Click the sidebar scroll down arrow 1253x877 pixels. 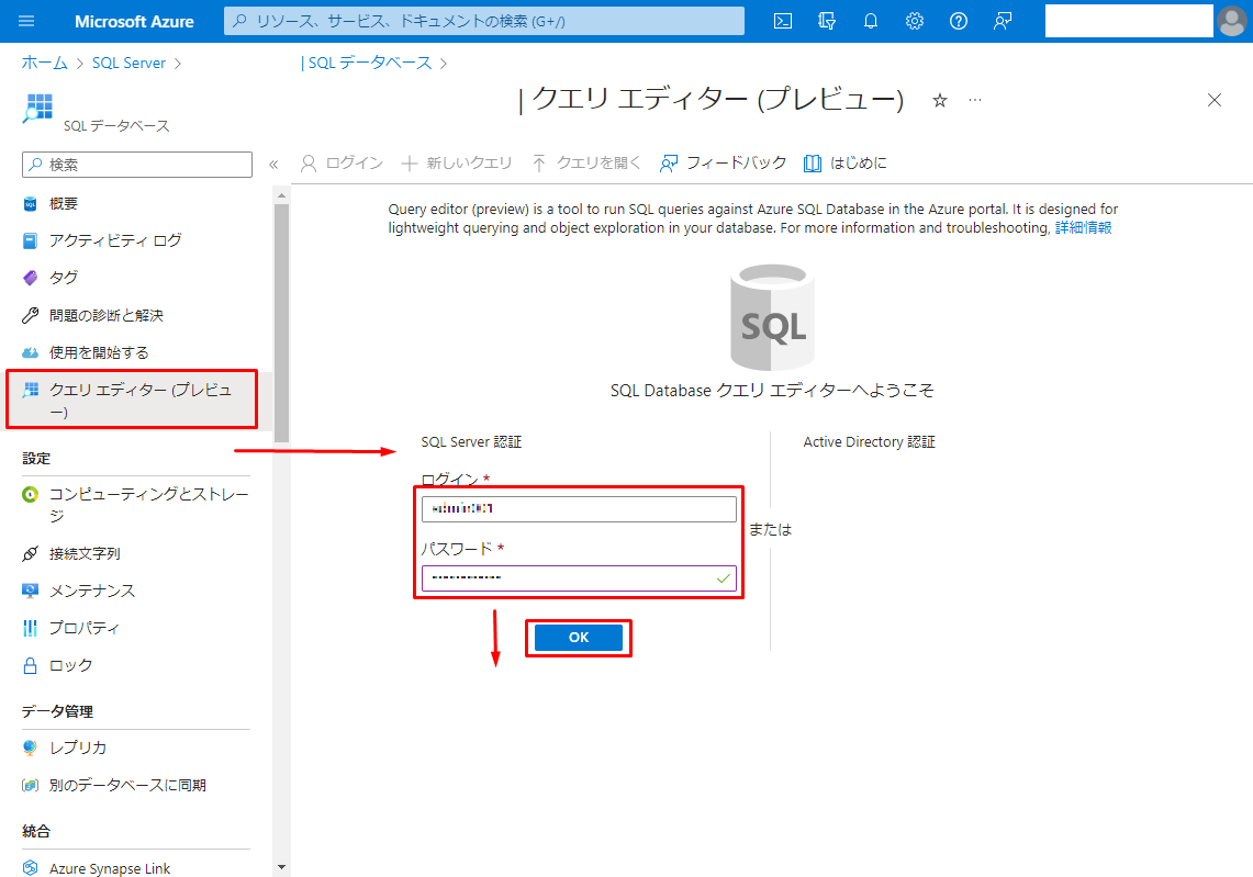[x=281, y=867]
